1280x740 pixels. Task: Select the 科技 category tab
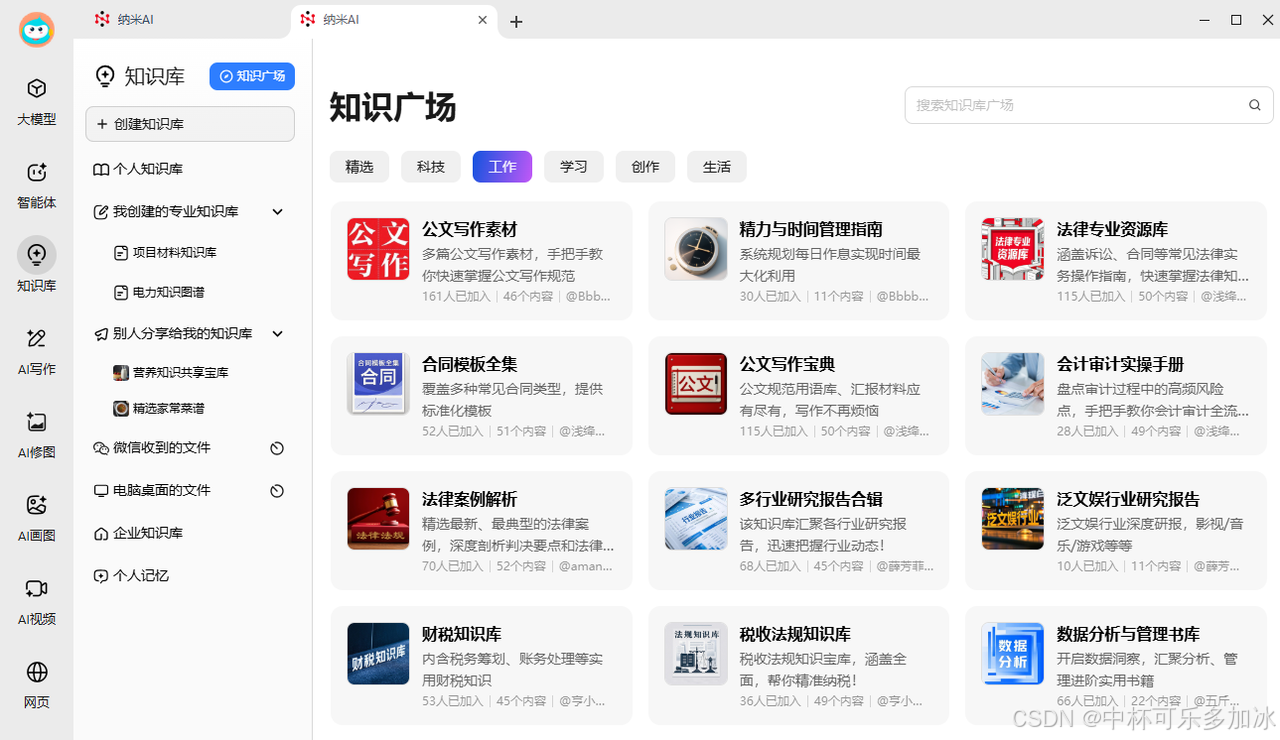(431, 167)
